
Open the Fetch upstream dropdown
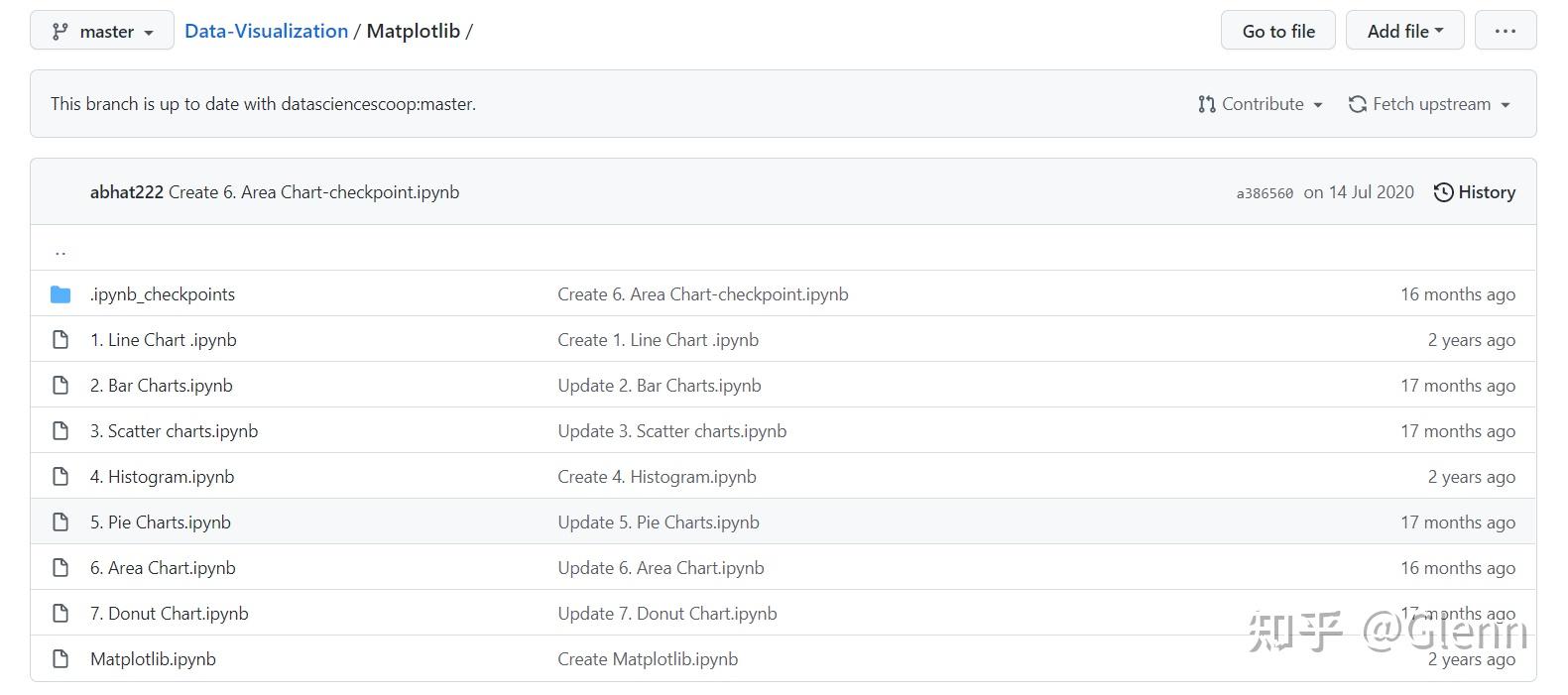[x=1429, y=104]
